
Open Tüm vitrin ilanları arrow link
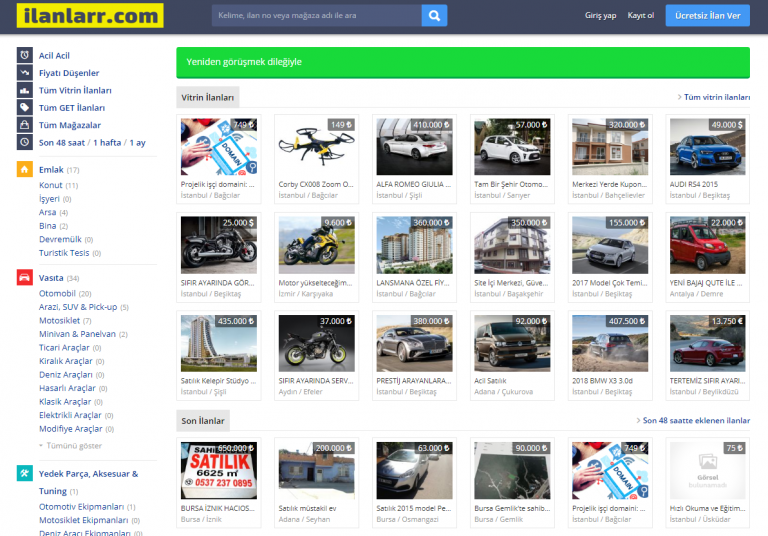713,98
